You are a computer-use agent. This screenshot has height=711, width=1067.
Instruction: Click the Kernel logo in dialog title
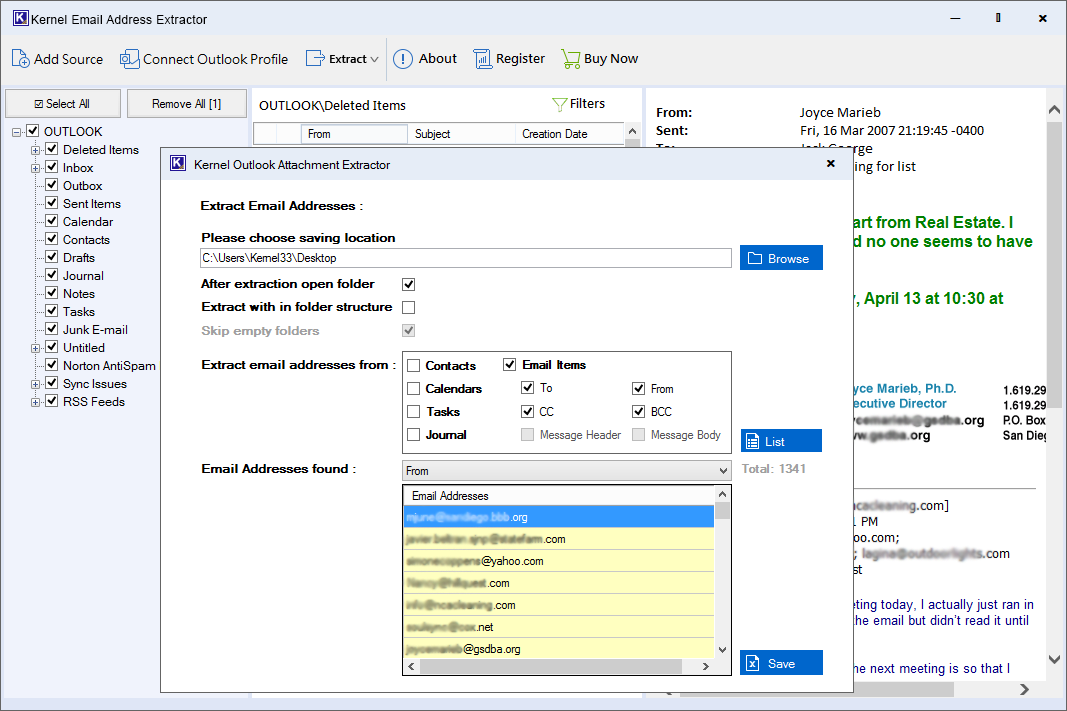(x=178, y=163)
